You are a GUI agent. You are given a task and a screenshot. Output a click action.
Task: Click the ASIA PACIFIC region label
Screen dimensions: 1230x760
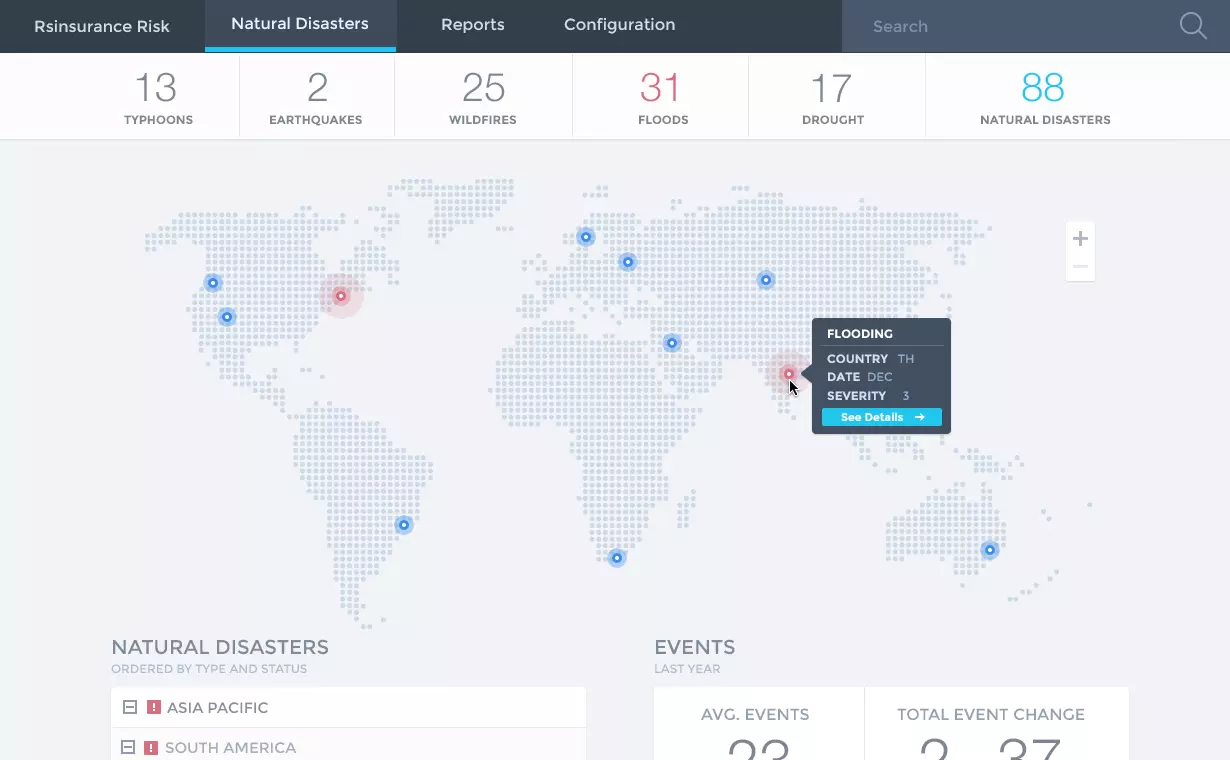pos(218,708)
